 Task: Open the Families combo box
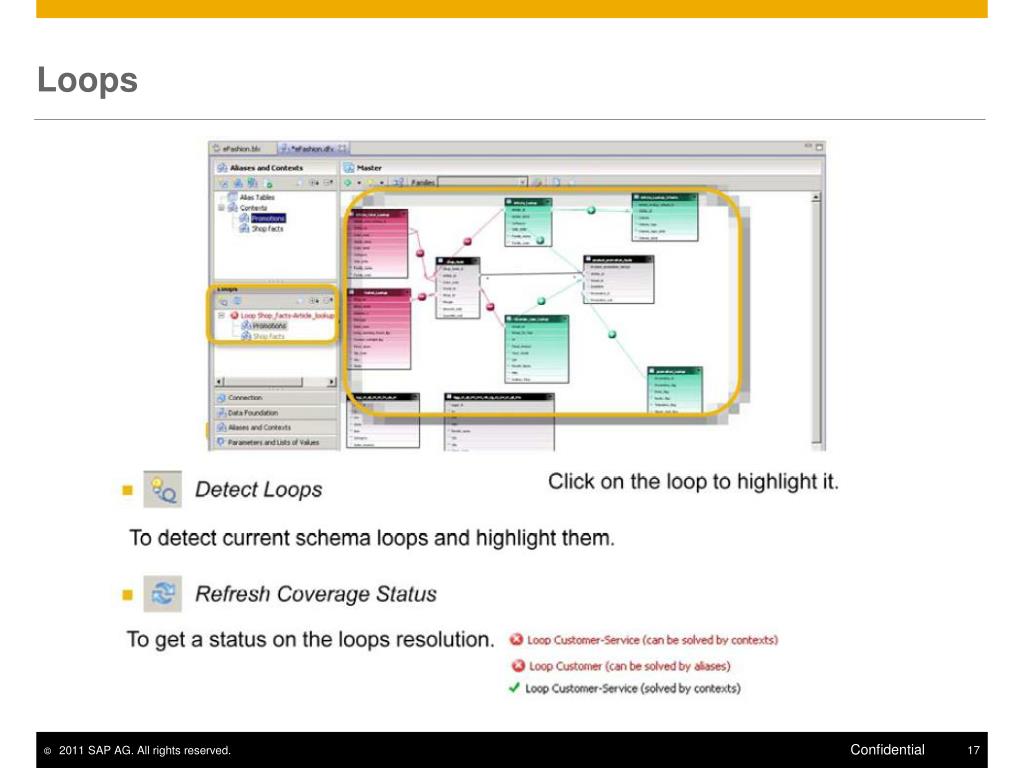point(483,182)
